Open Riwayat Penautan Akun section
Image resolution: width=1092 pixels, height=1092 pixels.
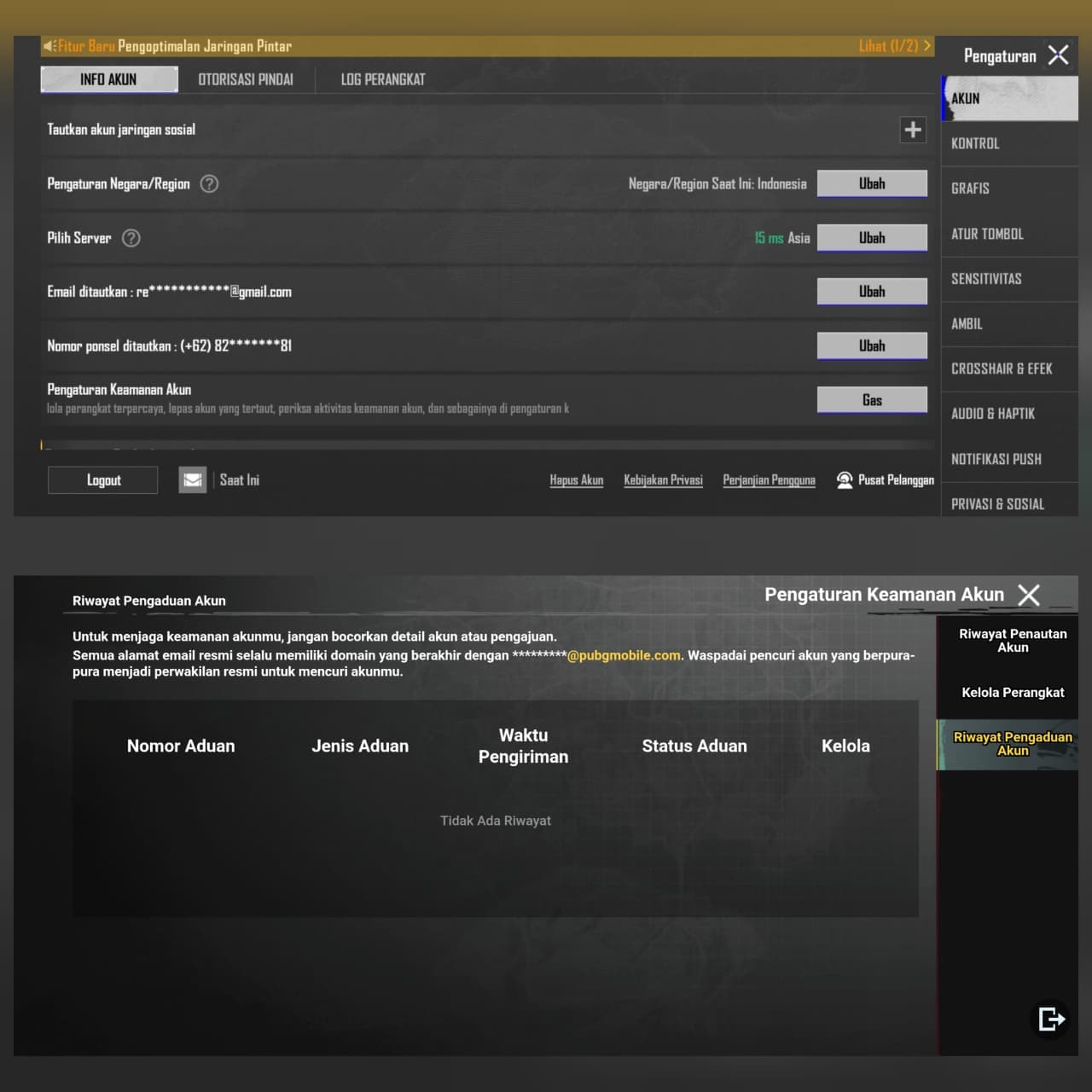[1013, 641]
